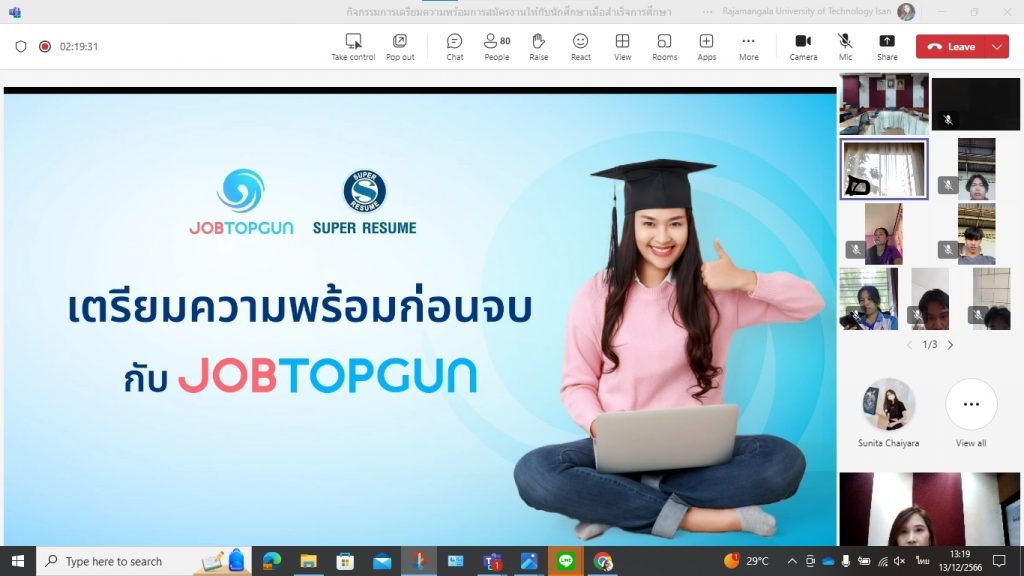This screenshot has height=576, width=1024.
Task: Open the LINE app from the taskbar
Action: (566, 561)
